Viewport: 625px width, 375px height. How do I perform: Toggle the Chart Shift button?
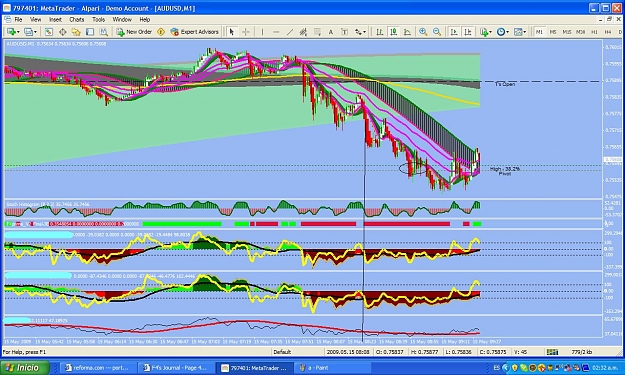click(468, 32)
